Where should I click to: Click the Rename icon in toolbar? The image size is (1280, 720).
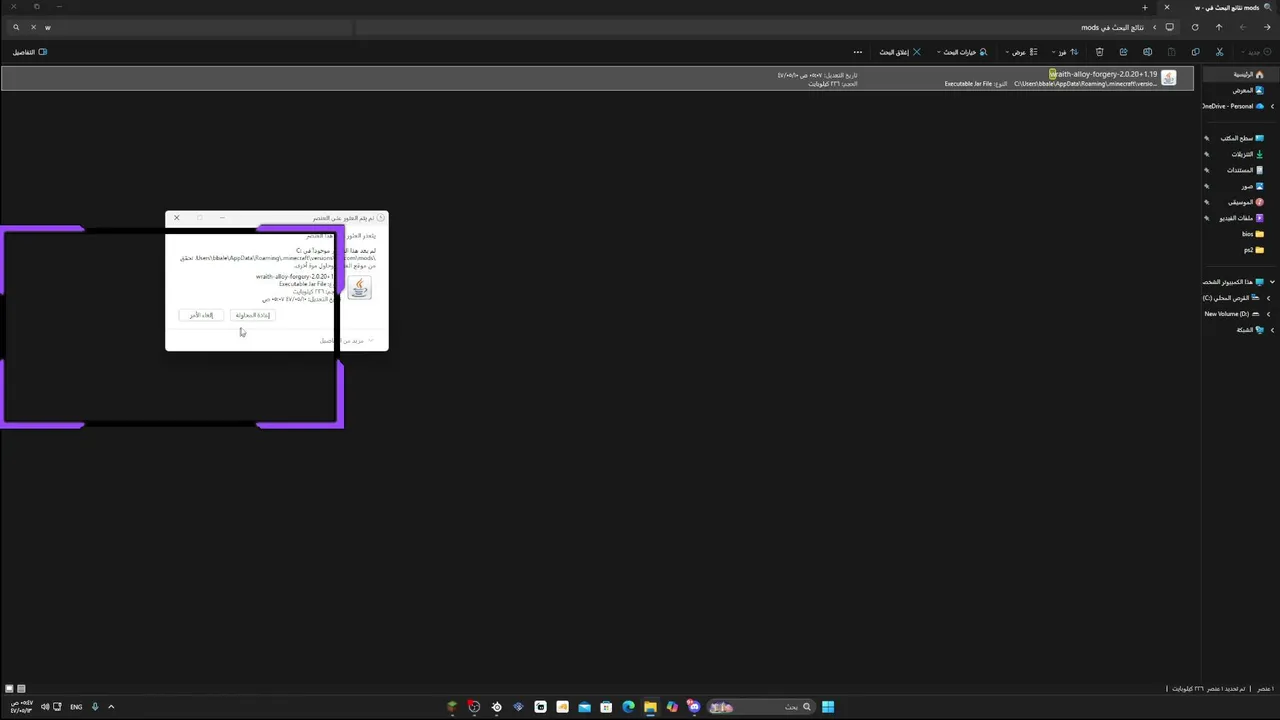tap(1147, 52)
